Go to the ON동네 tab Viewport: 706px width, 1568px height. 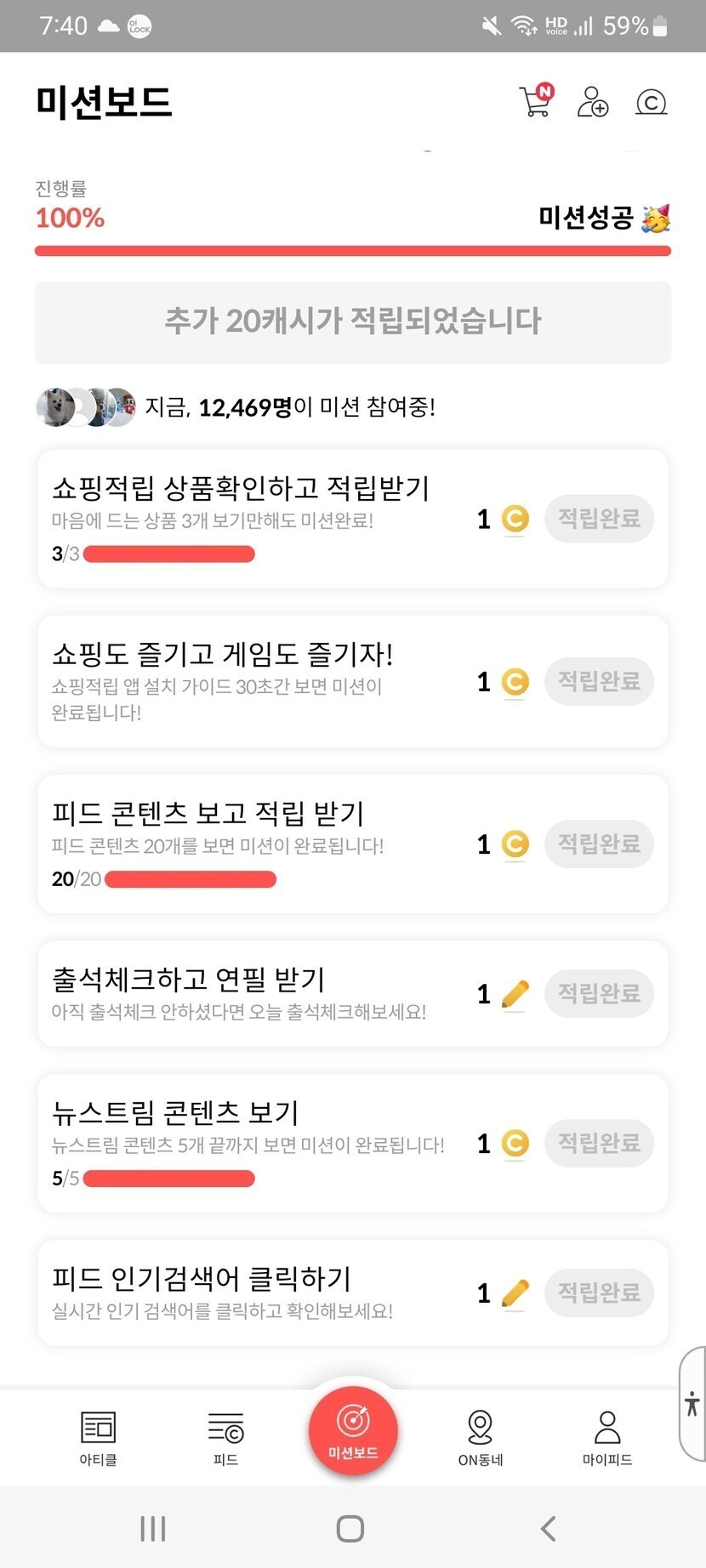point(481,1437)
